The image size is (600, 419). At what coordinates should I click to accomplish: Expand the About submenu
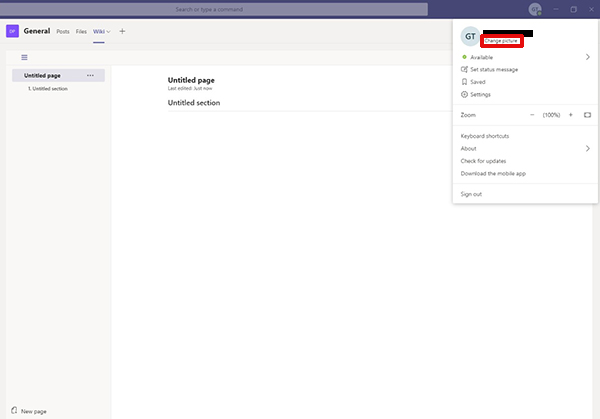587,148
